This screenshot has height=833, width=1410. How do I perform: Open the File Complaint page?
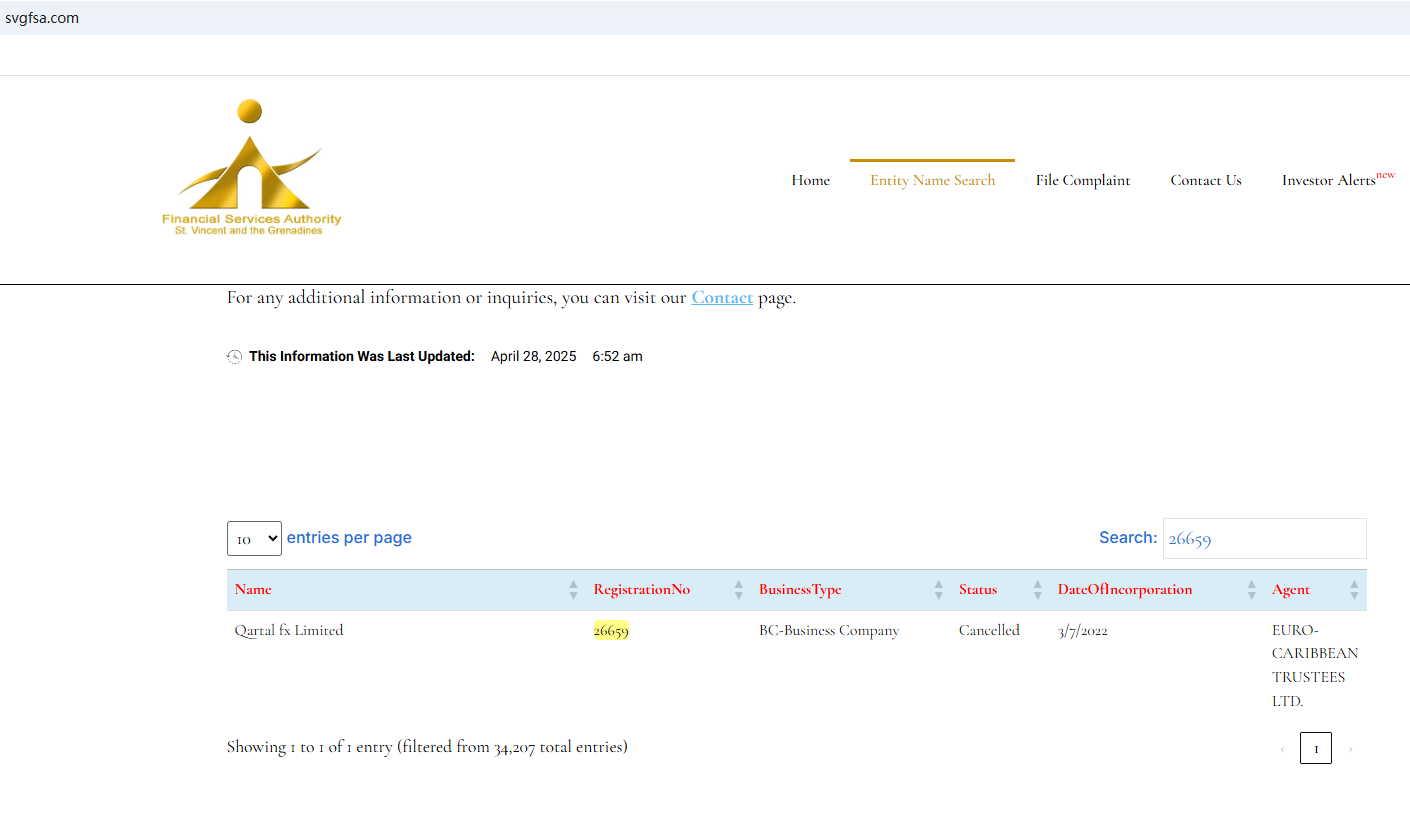coord(1082,181)
